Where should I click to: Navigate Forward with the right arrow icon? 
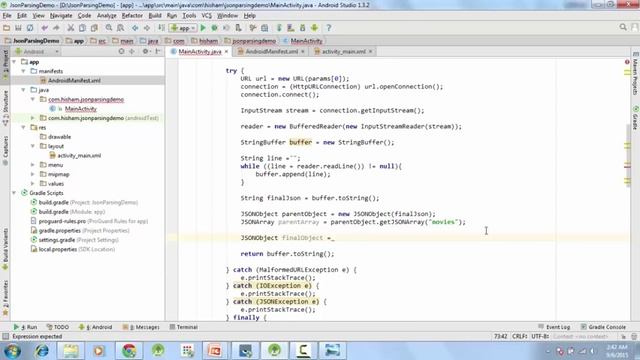[147, 28]
